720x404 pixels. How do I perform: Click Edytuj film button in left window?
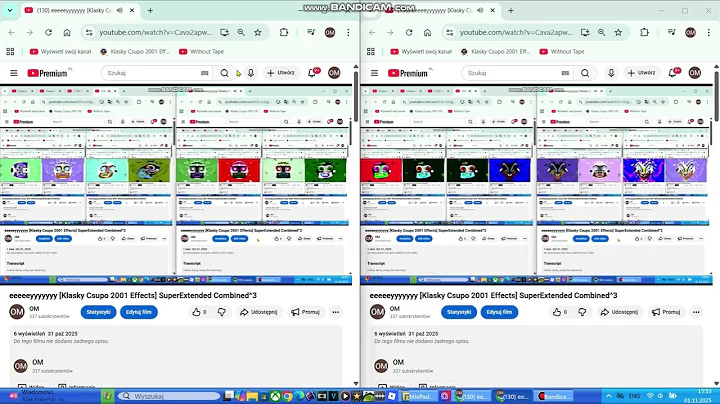139,312
